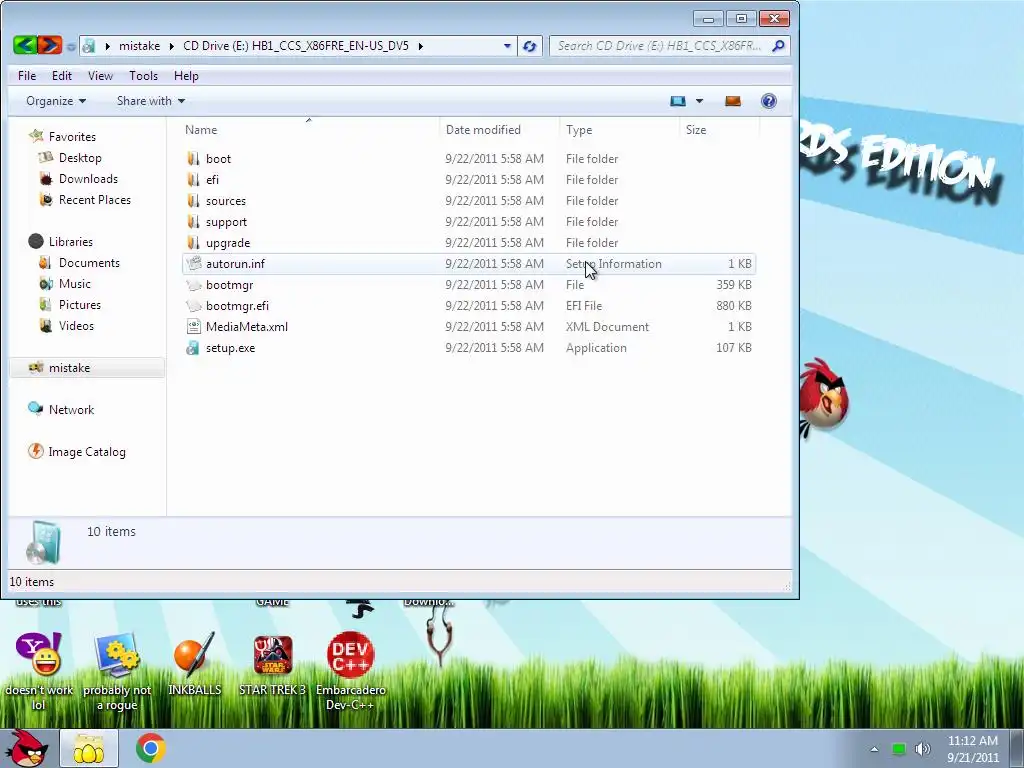Open the address bar history dropdown

tap(507, 46)
